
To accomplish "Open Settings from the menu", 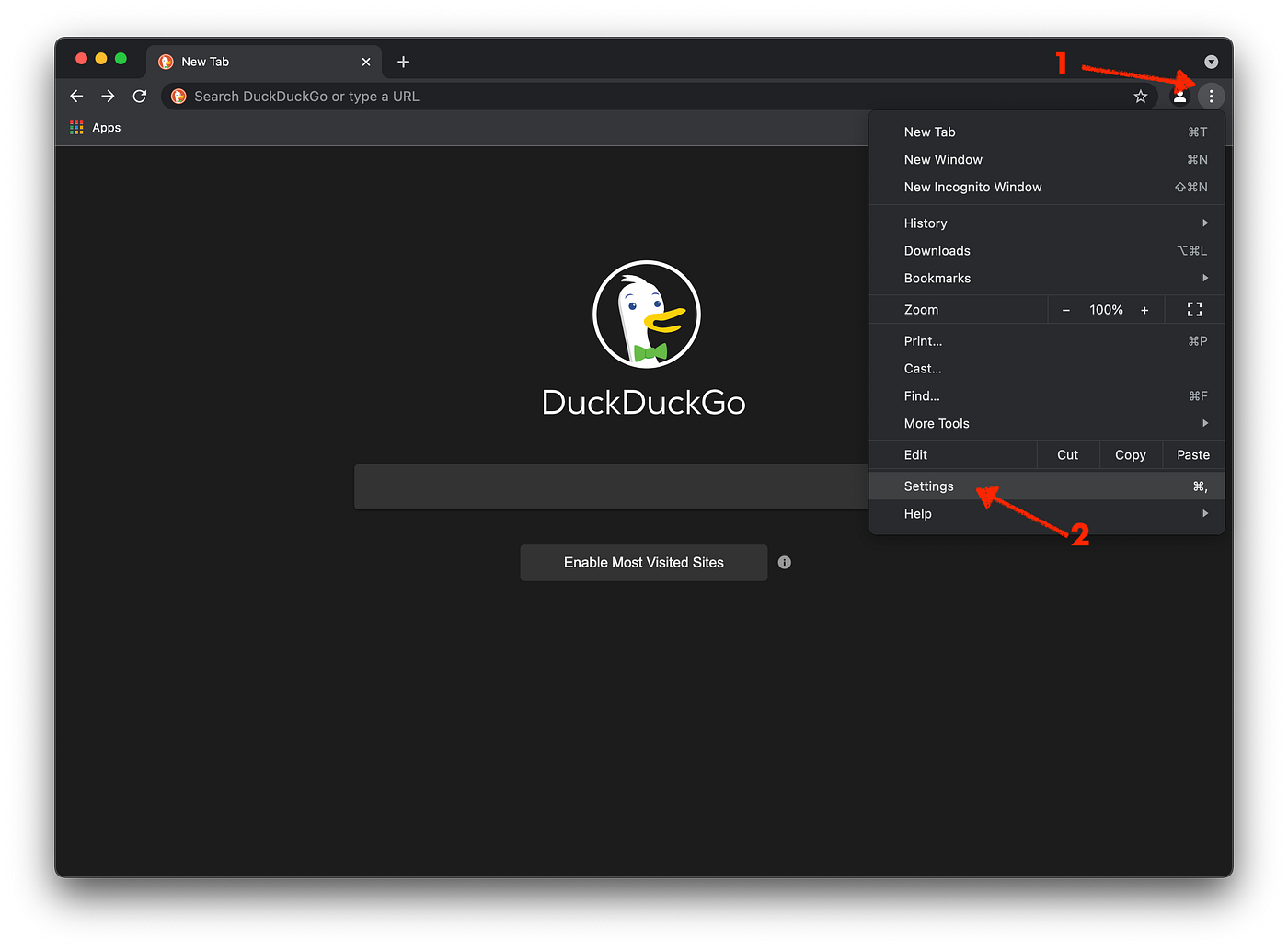I will (1047, 486).
